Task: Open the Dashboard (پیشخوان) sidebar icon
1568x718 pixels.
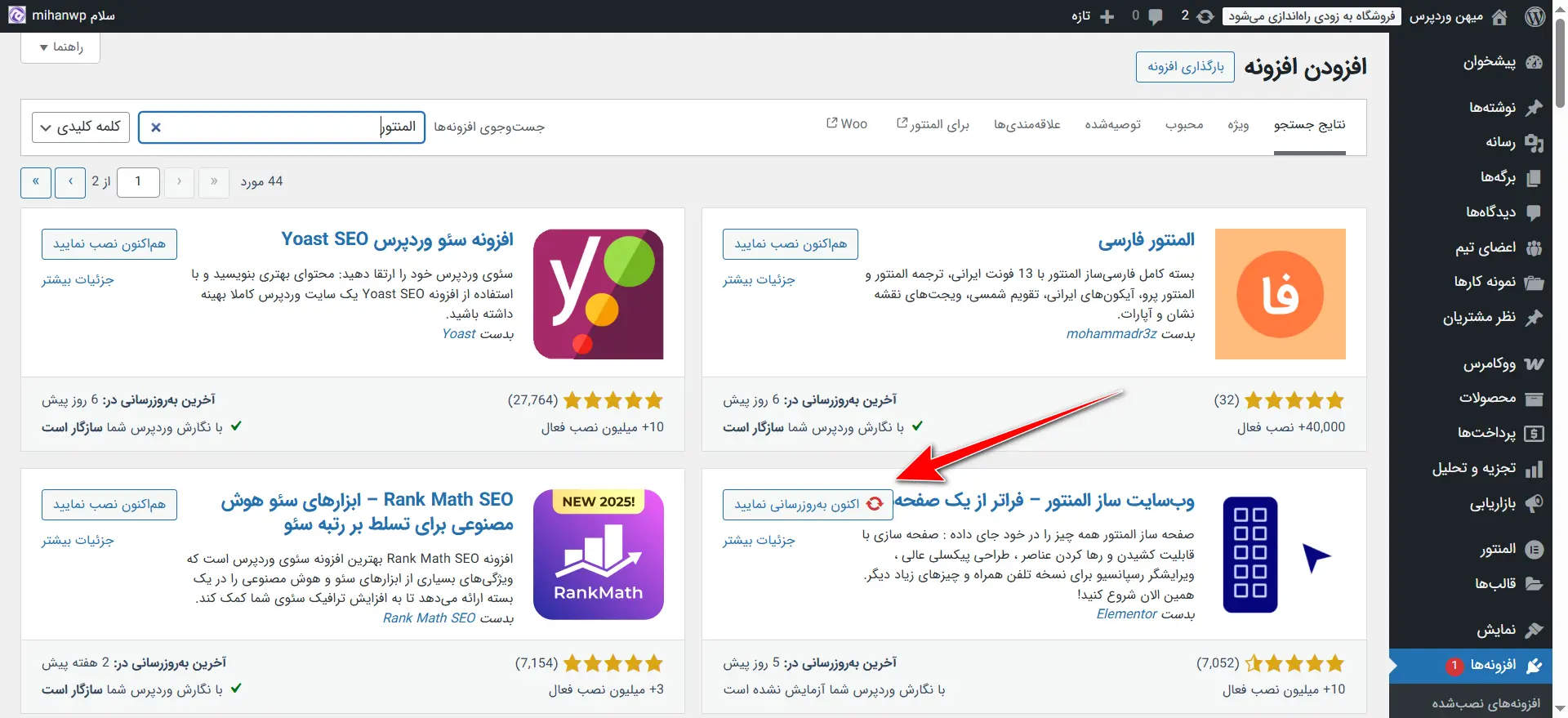Action: [1534, 62]
